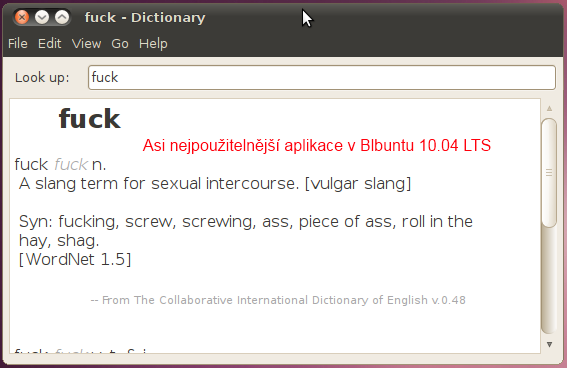This screenshot has width=567, height=368.
Task: Click the italic pronunciation word before 'n.'
Action: point(71,164)
